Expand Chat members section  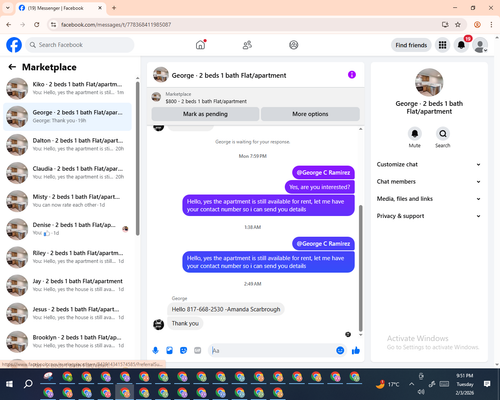tap(429, 182)
